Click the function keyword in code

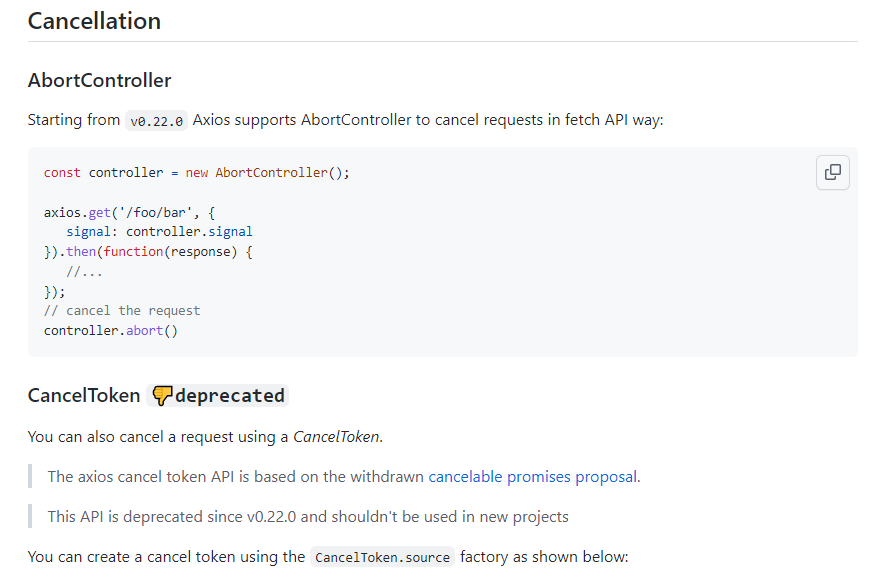133,252
